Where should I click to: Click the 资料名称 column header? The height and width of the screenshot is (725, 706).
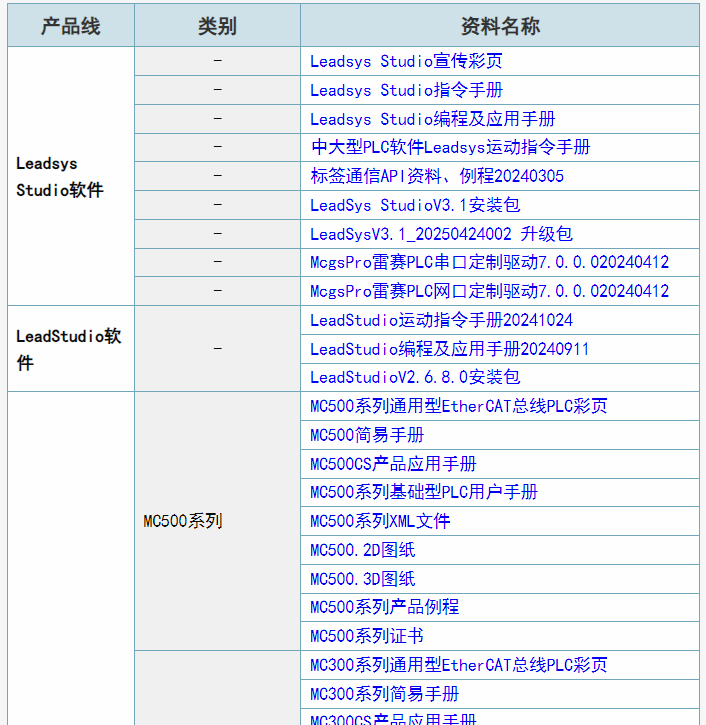click(x=500, y=26)
